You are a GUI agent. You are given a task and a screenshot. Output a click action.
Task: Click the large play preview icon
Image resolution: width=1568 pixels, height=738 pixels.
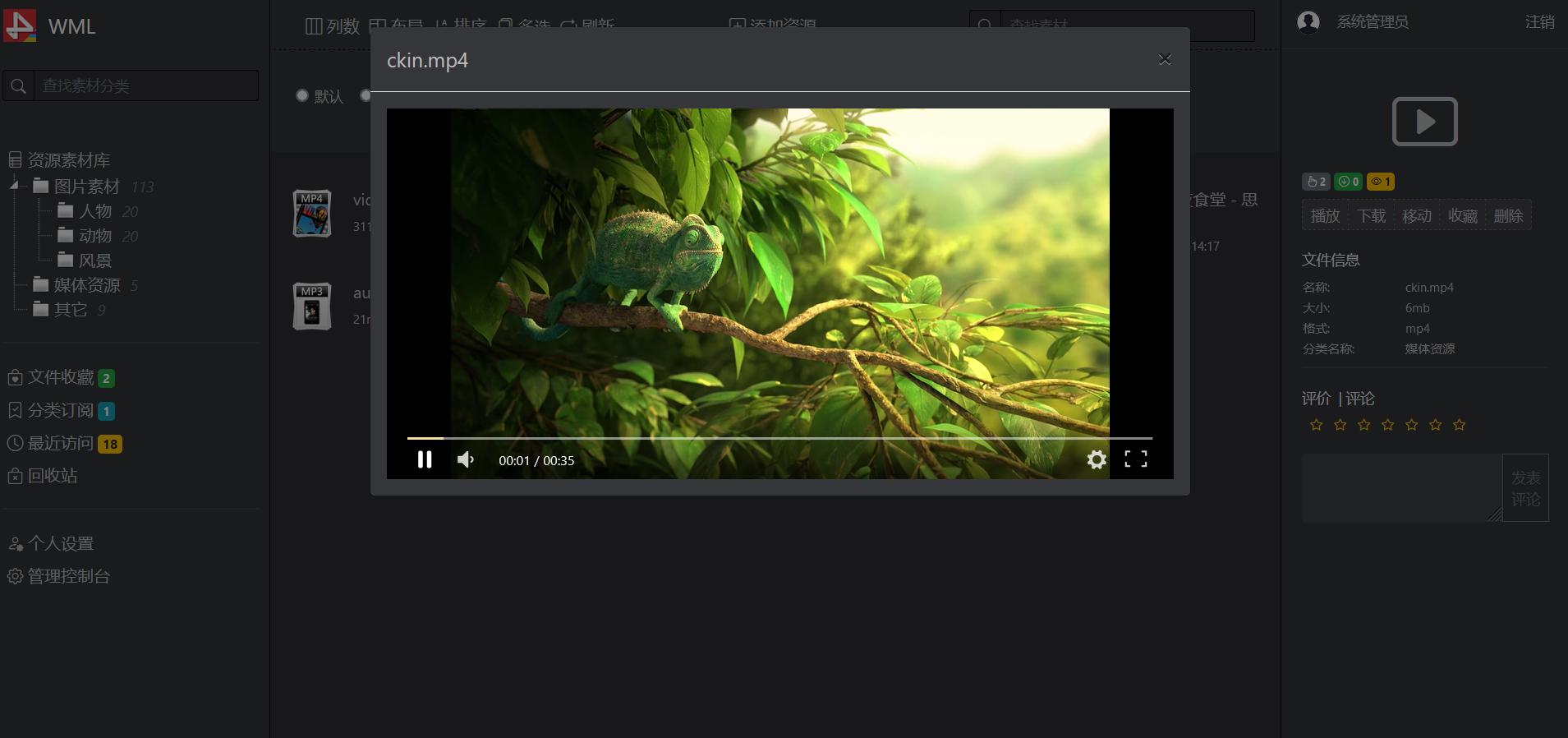point(1425,122)
